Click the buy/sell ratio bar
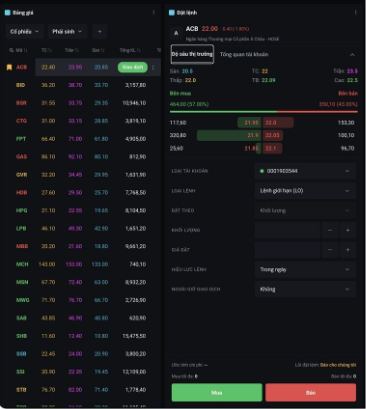Viewport: 366px width, 409px height. pos(264,112)
